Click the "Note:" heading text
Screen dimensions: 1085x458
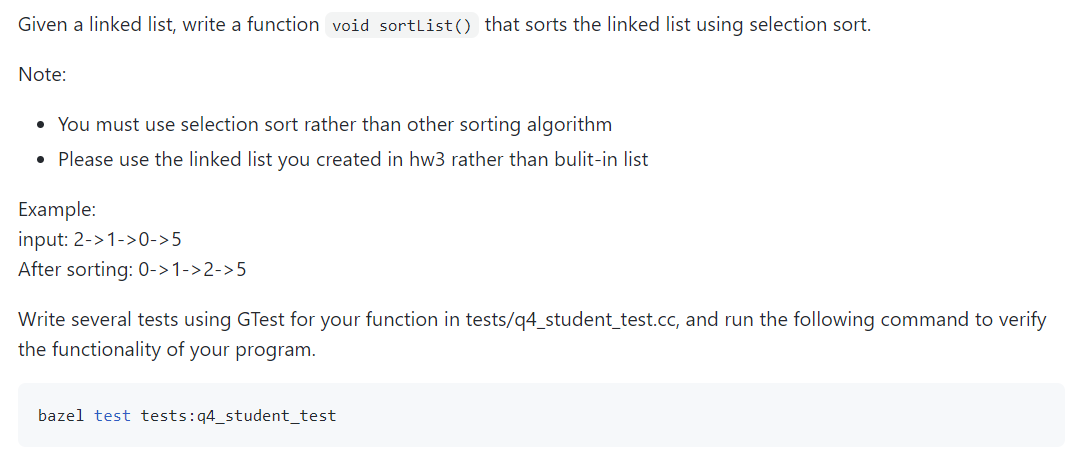pyautogui.click(x=42, y=74)
